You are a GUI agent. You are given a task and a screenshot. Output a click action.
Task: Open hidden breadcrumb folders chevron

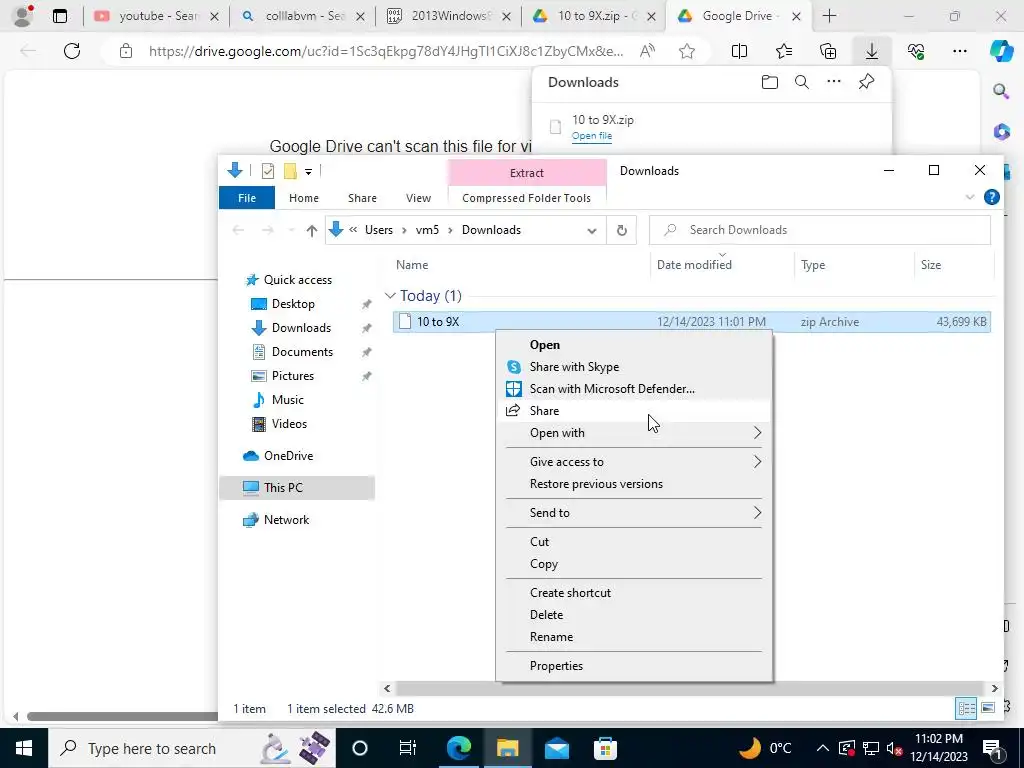[x=353, y=230]
